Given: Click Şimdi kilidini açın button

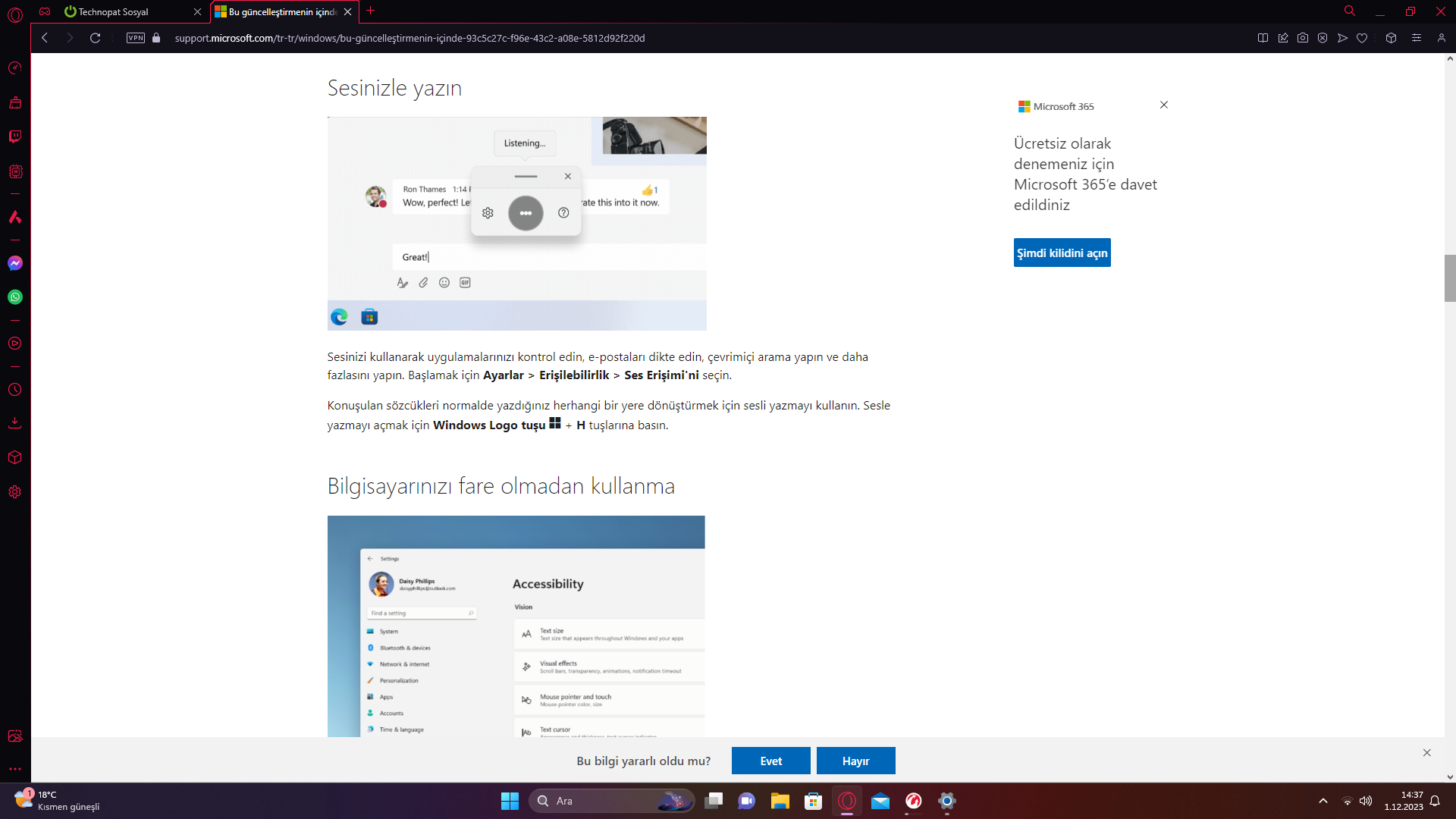Looking at the screenshot, I should point(1062,253).
